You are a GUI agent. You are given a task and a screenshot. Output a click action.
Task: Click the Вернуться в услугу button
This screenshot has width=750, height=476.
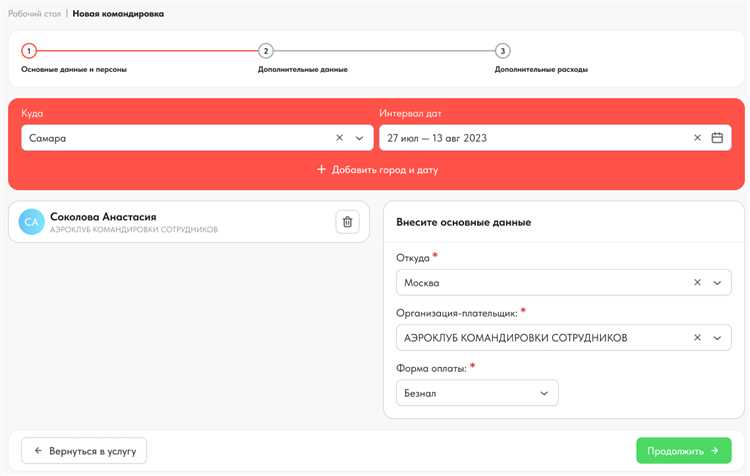coord(84,451)
